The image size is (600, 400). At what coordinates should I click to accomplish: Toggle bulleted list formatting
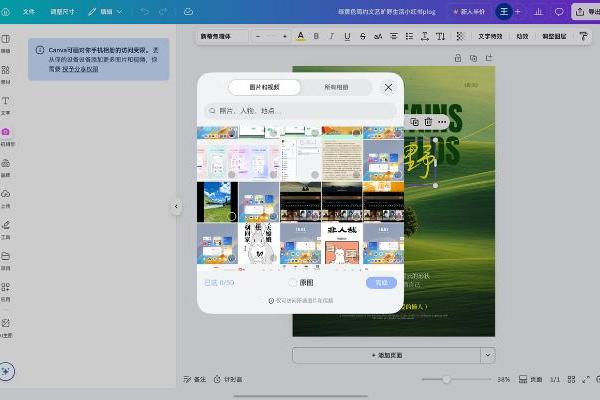pyautogui.click(x=409, y=36)
